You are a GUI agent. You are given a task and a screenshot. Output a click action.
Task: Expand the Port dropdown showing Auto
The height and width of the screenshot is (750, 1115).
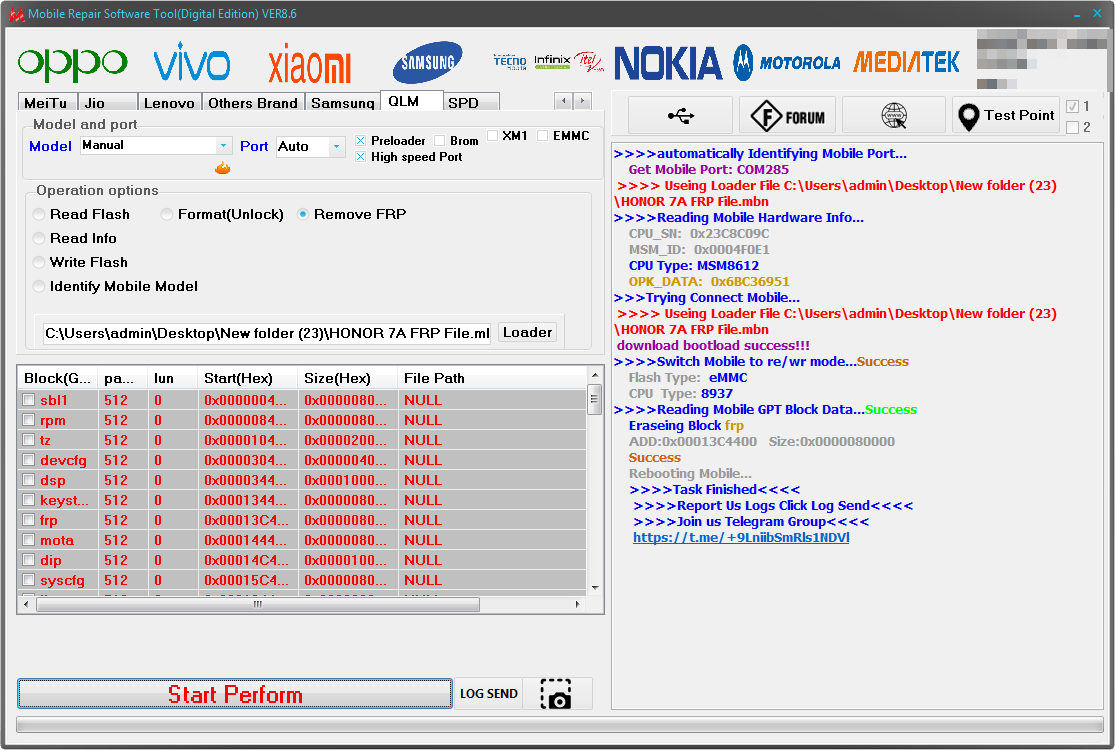[x=336, y=146]
